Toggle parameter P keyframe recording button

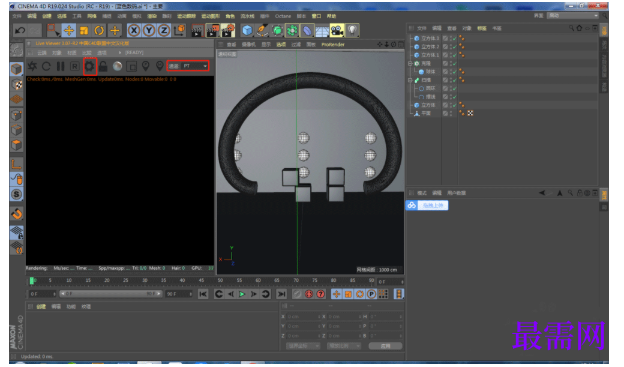[371, 294]
